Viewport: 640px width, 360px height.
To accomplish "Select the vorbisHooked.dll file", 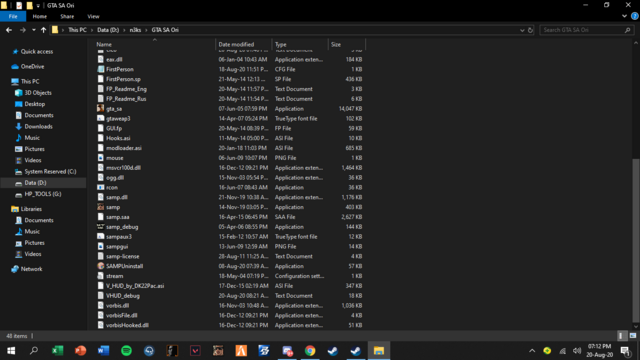I will [127, 325].
